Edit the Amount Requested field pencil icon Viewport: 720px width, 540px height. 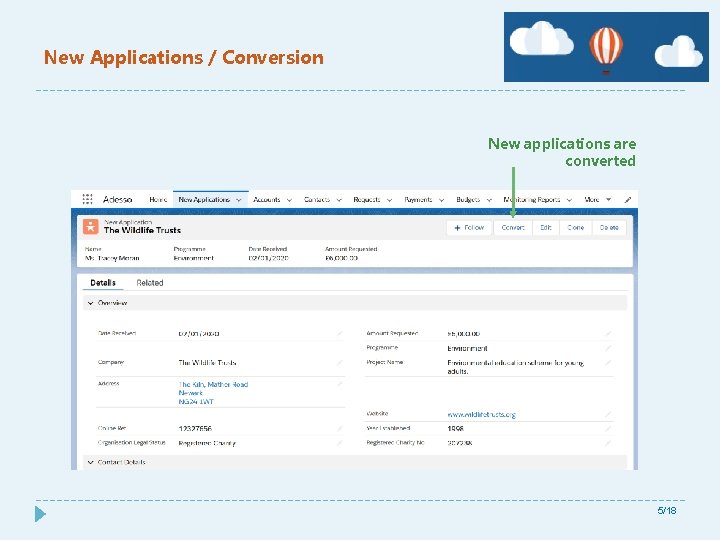(x=607, y=333)
